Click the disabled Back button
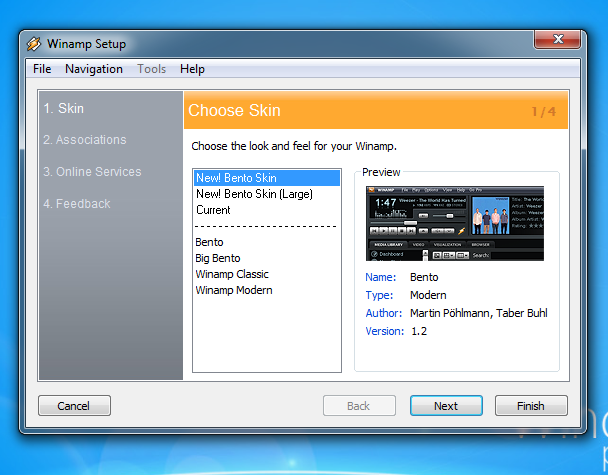The image size is (608, 475). click(359, 406)
